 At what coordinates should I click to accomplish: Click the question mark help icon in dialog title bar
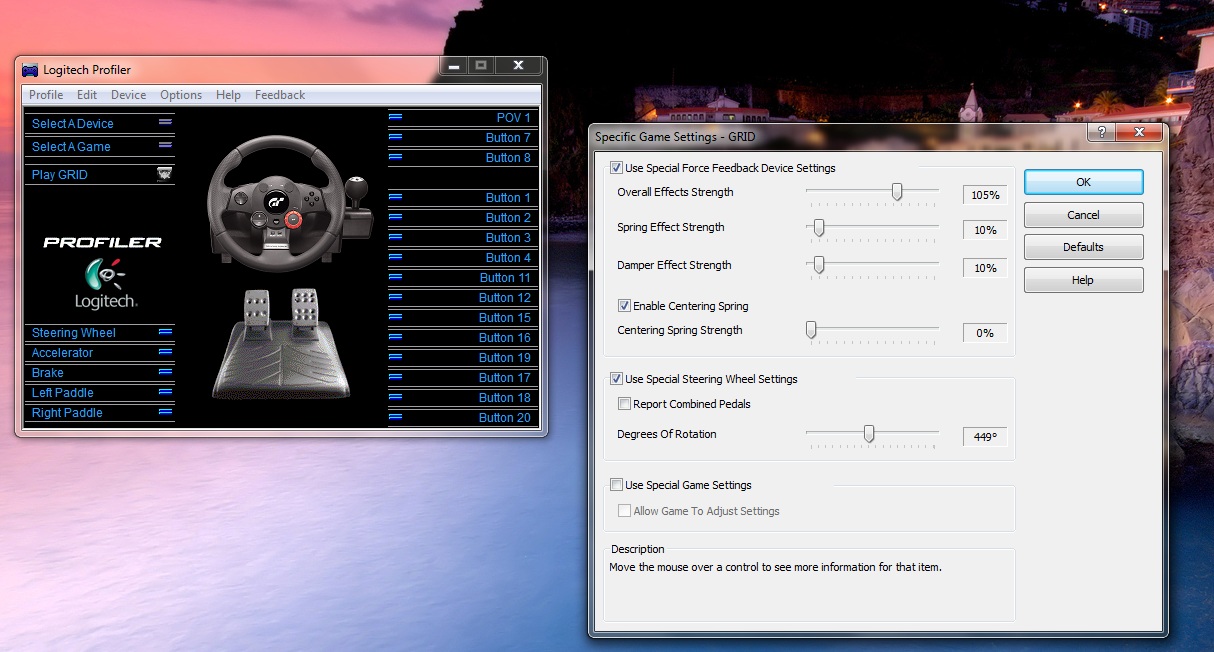tap(1103, 133)
